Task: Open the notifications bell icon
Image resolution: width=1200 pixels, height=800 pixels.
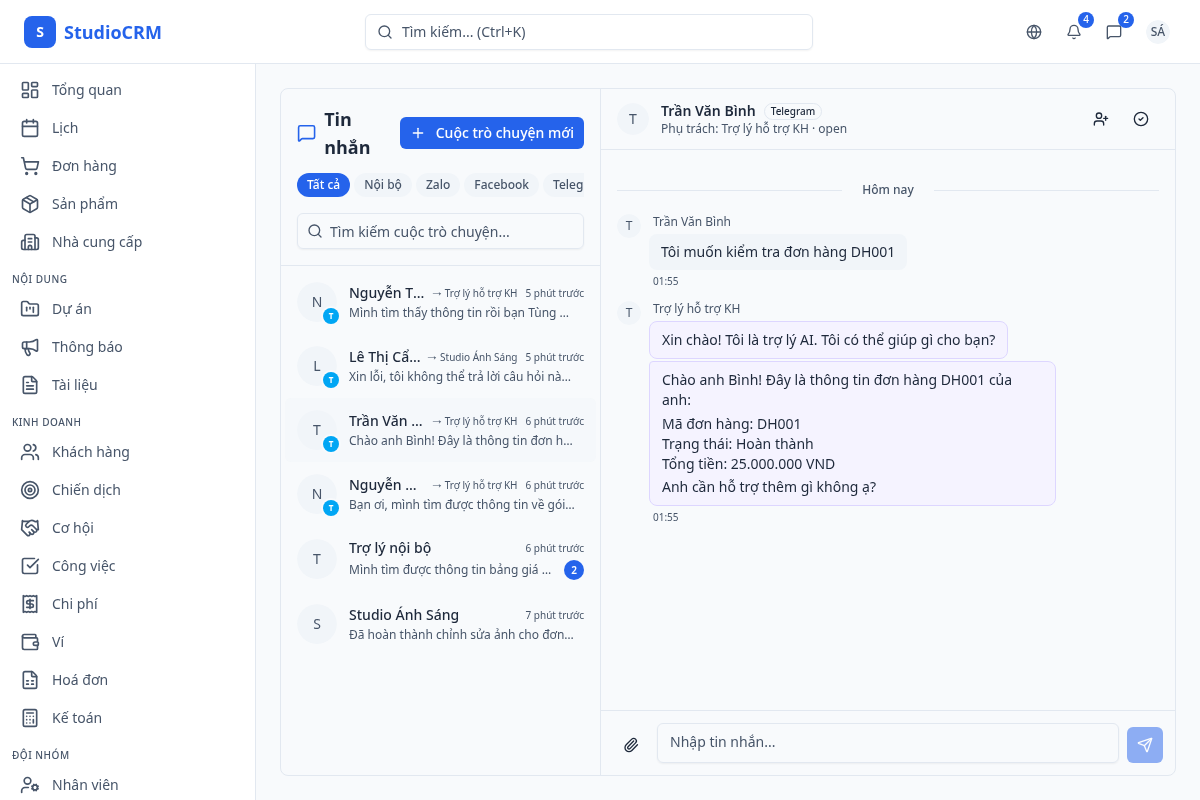Action: [x=1074, y=32]
